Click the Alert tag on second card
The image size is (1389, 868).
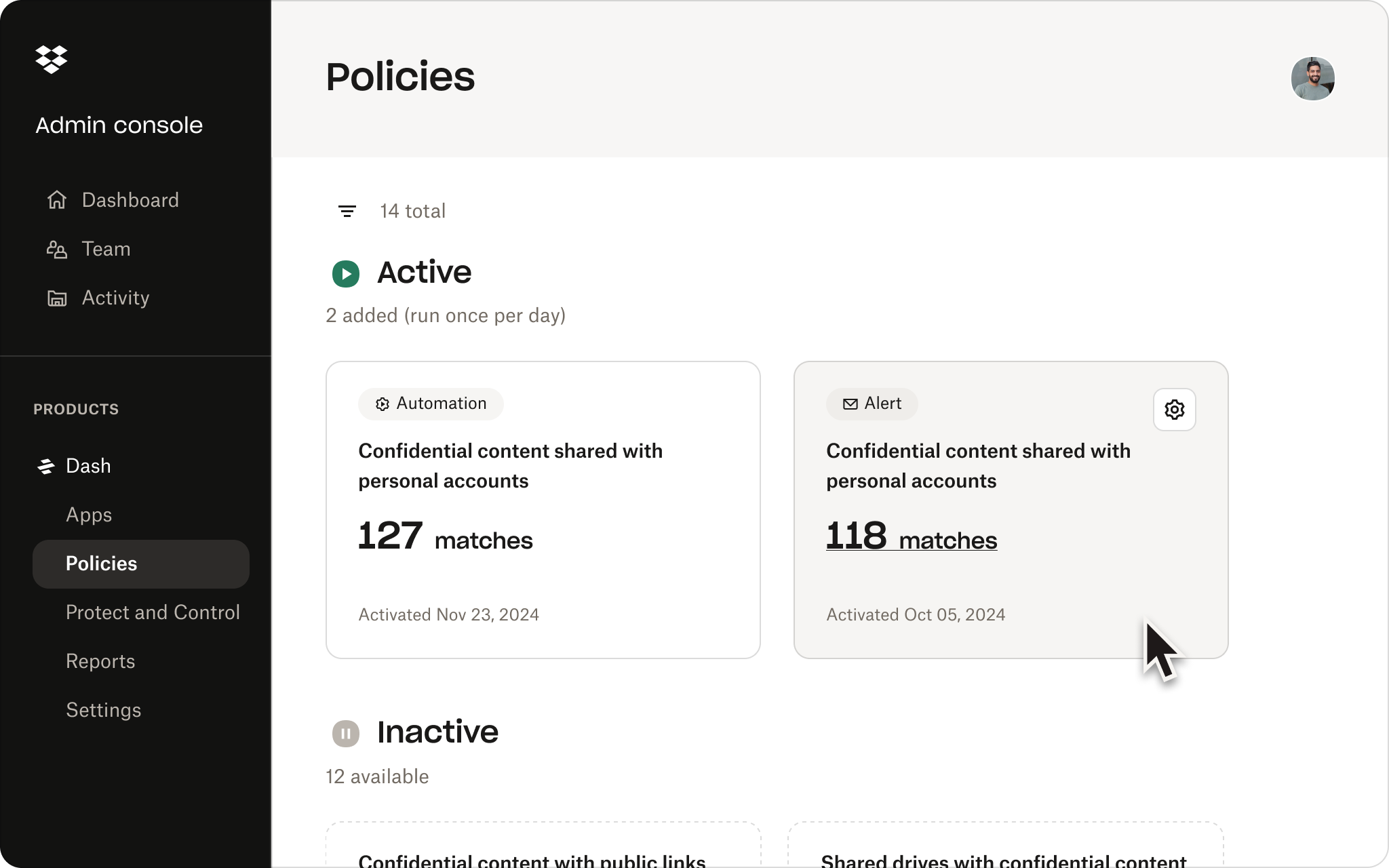(872, 403)
